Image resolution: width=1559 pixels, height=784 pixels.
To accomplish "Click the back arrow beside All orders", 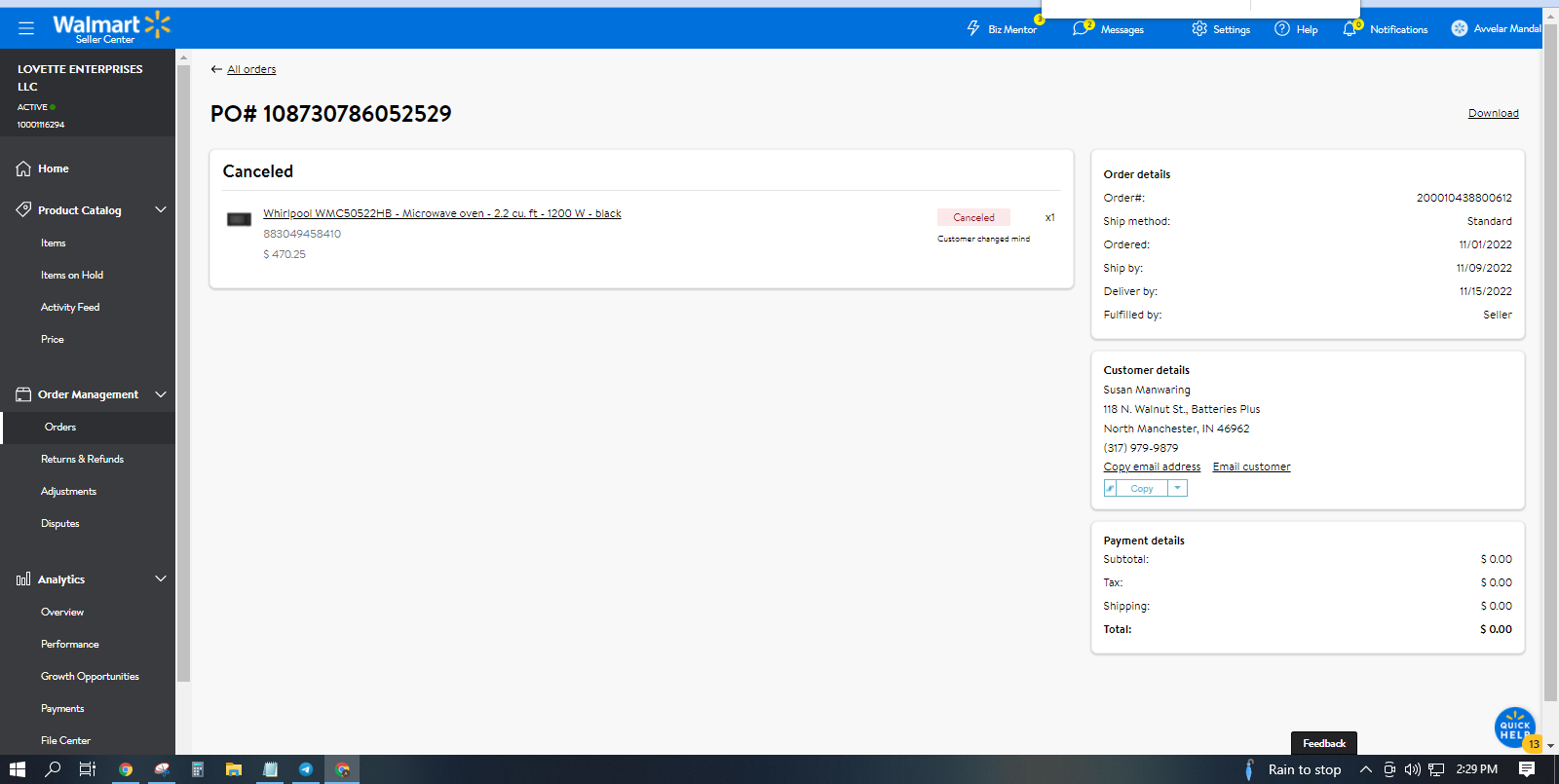I will (216, 69).
